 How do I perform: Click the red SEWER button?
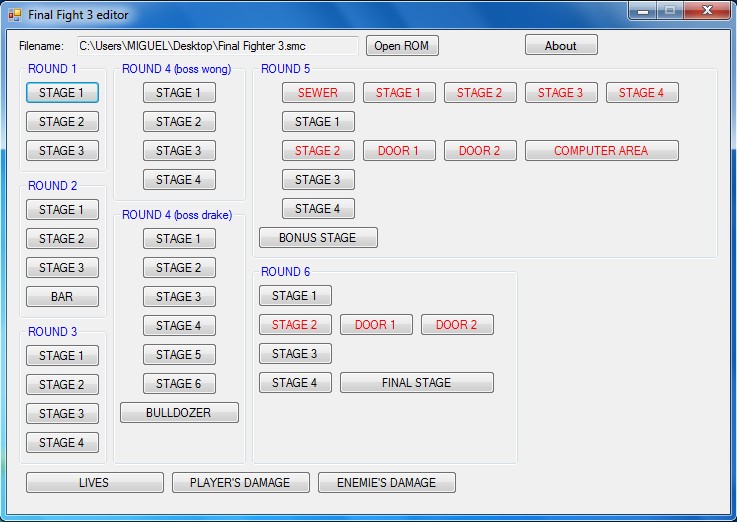tap(318, 93)
